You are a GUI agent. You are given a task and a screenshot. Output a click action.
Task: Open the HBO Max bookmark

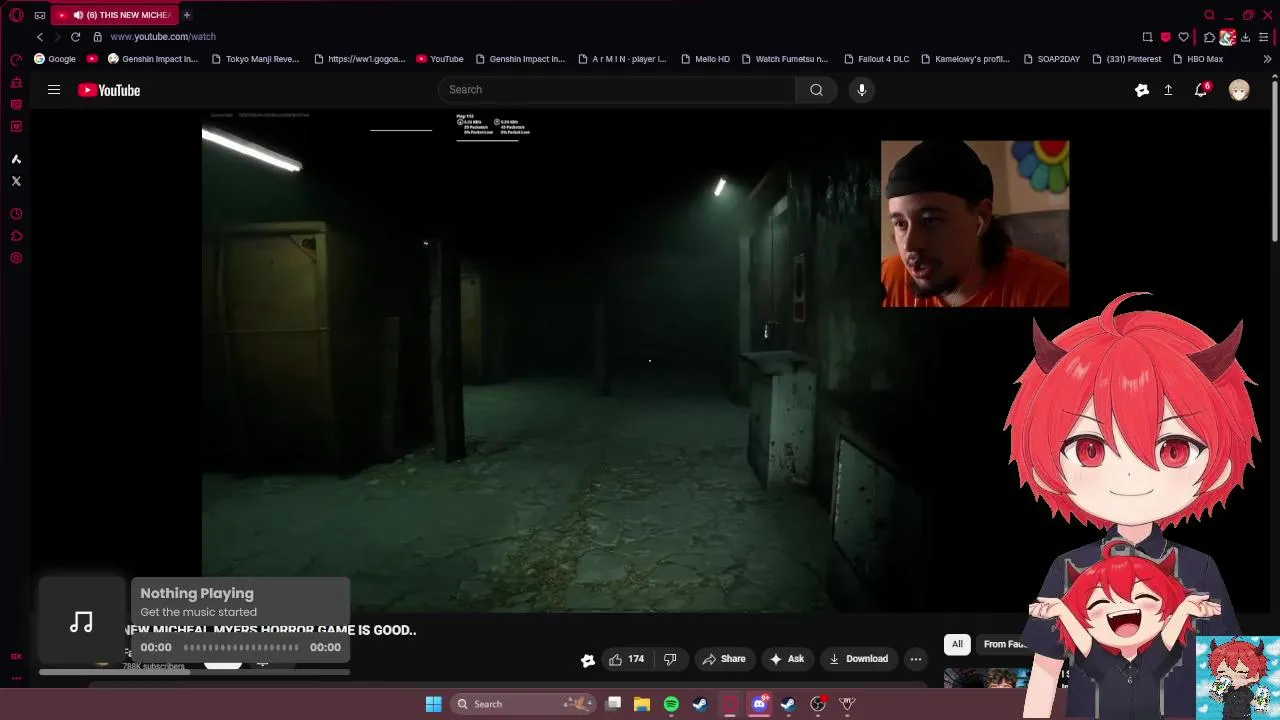click(1197, 59)
